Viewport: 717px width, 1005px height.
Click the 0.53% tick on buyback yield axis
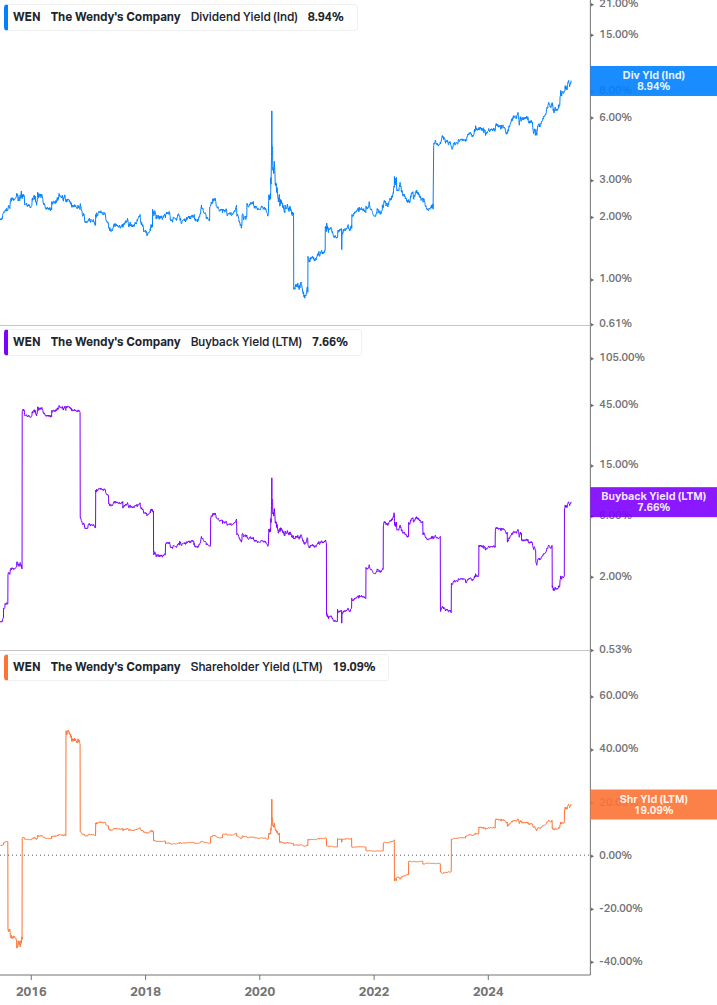(615, 649)
